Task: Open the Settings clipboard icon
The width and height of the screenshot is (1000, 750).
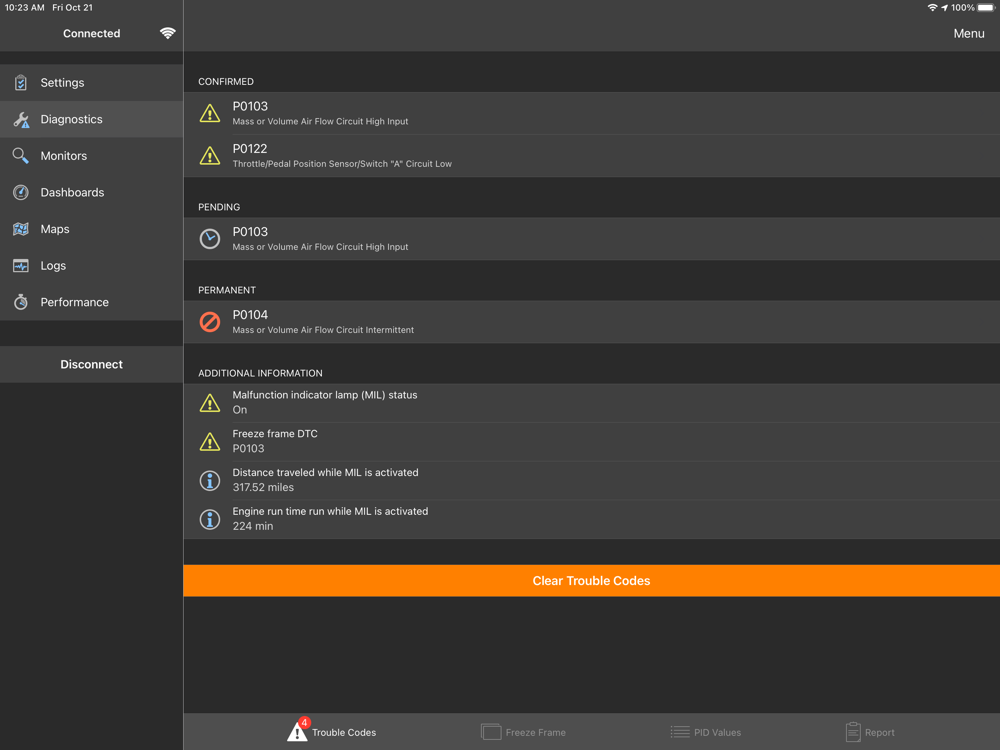Action: [20, 83]
